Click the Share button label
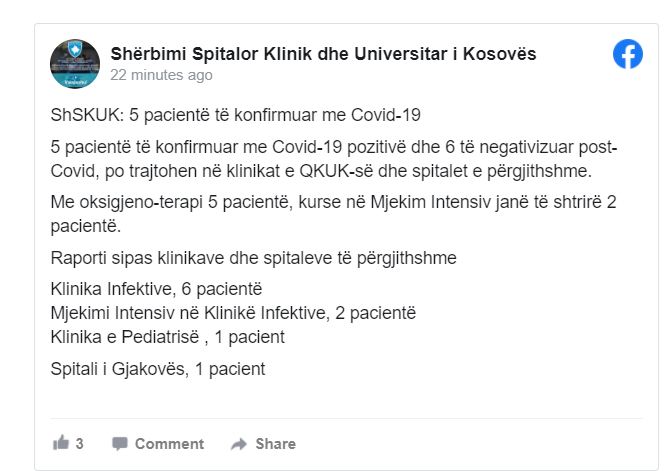Image resolution: width=672 pixels, height=471 pixels. pyautogui.click(x=276, y=444)
